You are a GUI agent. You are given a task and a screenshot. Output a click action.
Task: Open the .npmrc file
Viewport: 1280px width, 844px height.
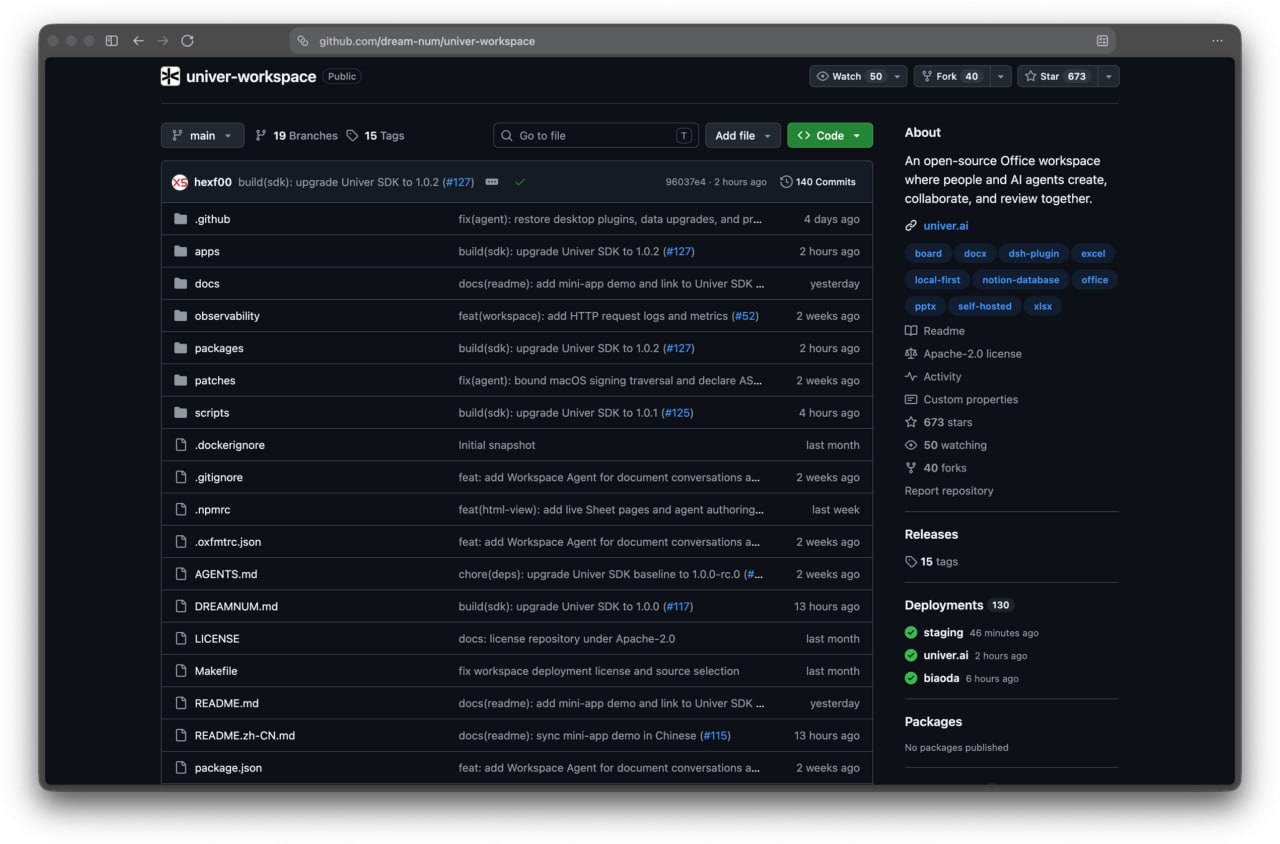tap(213, 510)
